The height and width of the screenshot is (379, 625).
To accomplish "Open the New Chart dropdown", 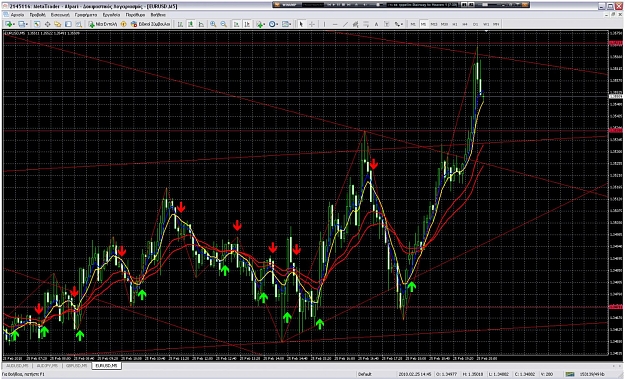I will [10, 24].
